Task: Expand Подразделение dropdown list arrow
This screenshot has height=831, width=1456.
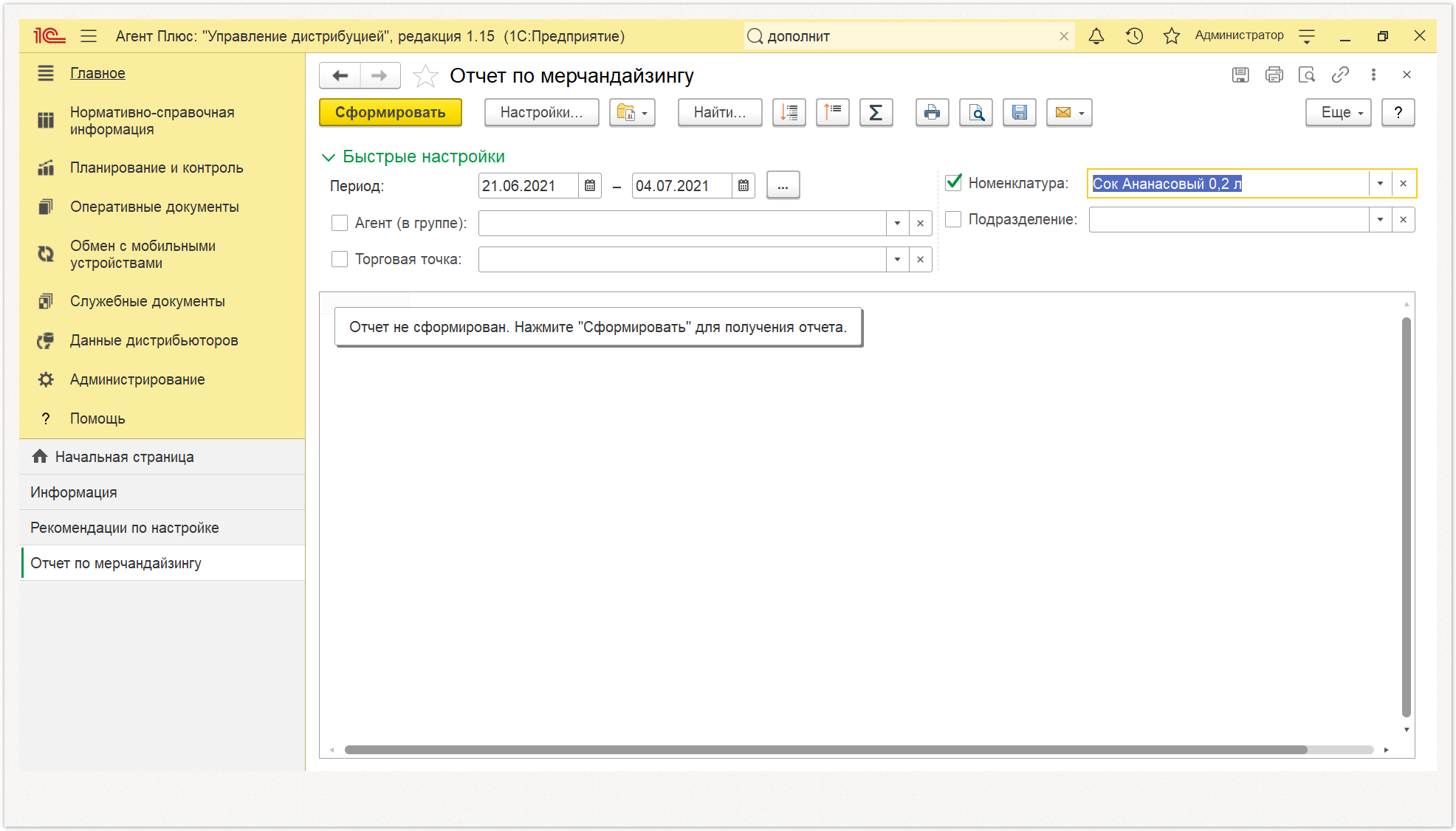Action: (1380, 219)
